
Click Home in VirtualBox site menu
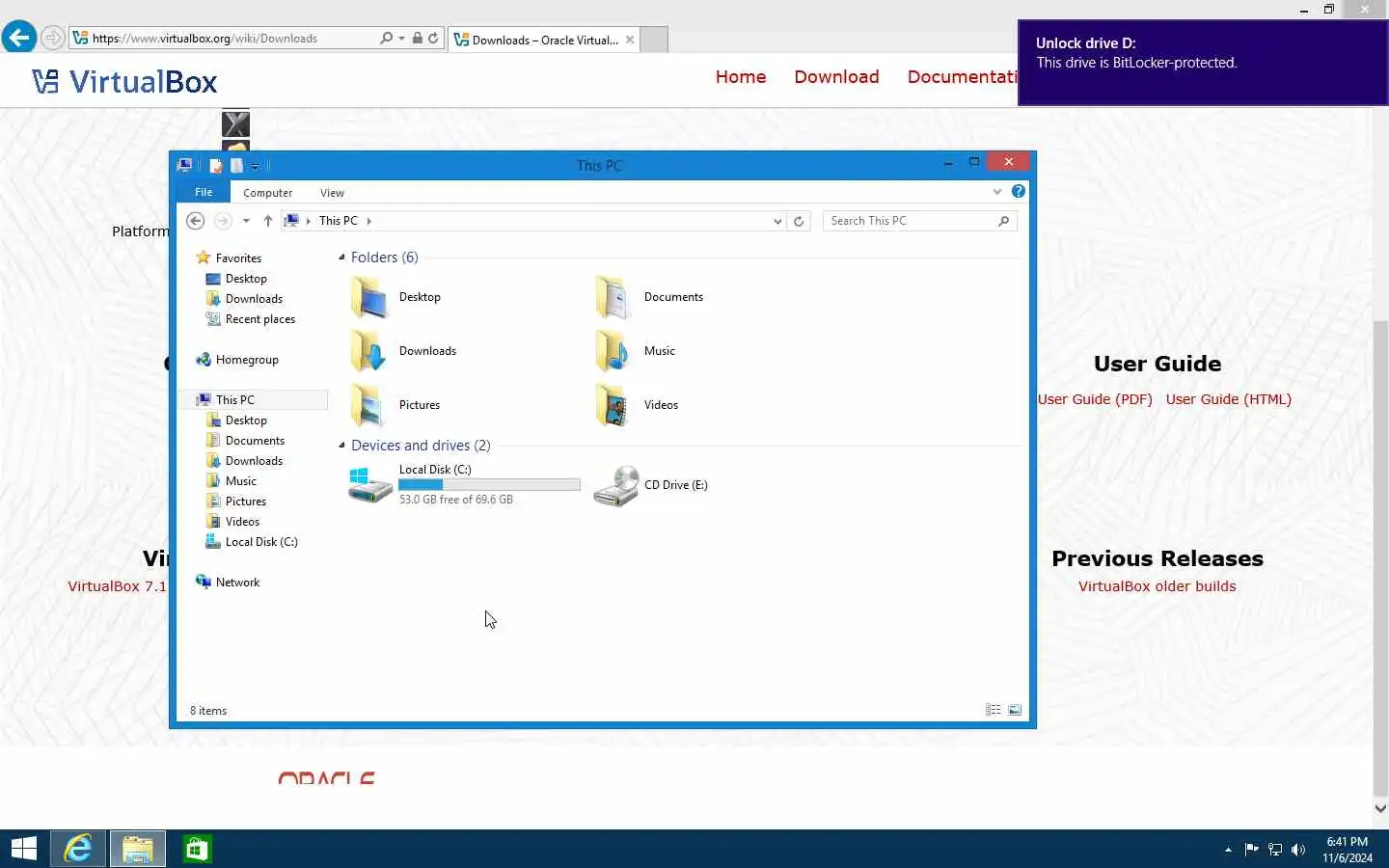(741, 77)
